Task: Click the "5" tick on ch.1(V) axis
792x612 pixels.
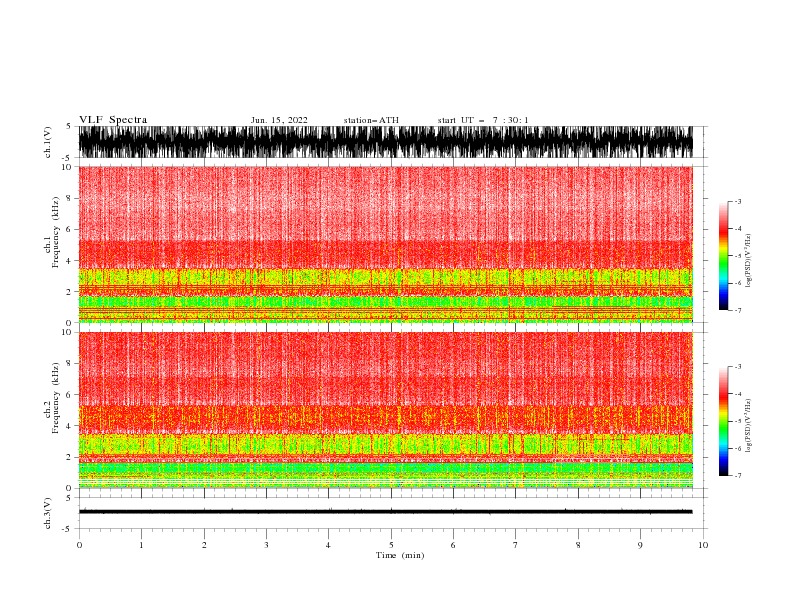Action: click(x=69, y=126)
